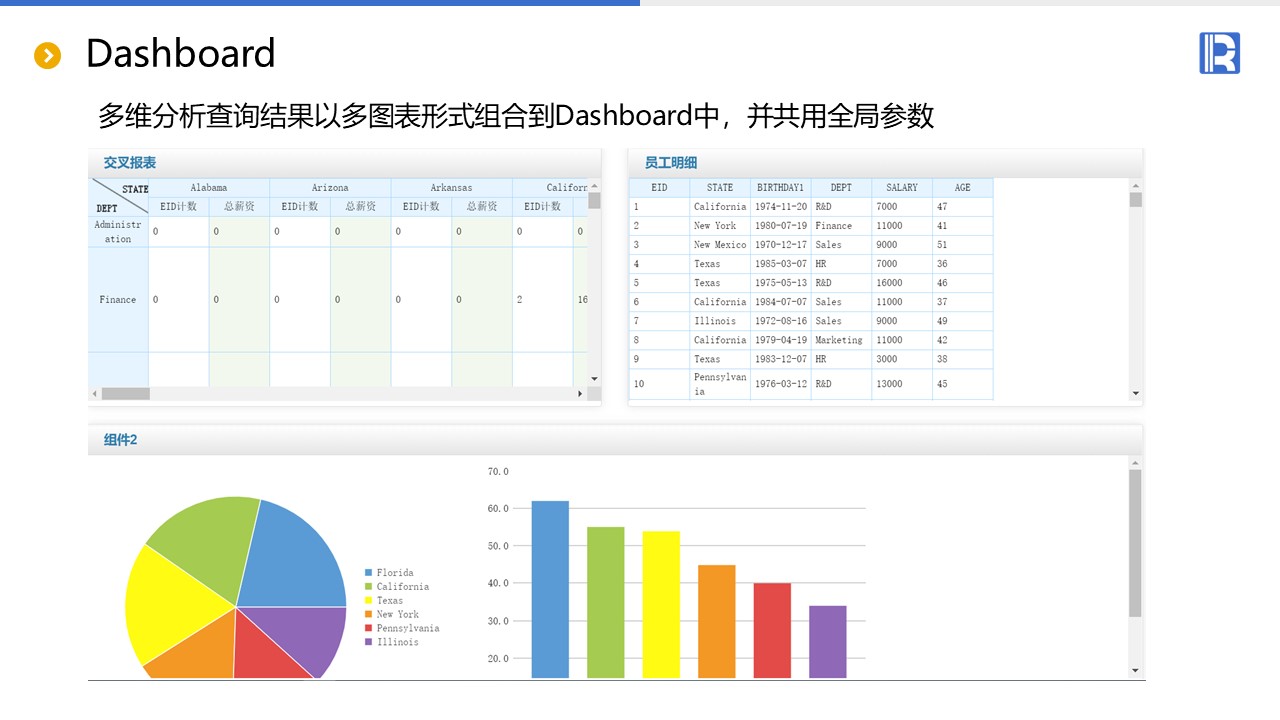The height and width of the screenshot is (720, 1280).
Task: Click the yellow bar in bar chart
Action: pos(661,605)
